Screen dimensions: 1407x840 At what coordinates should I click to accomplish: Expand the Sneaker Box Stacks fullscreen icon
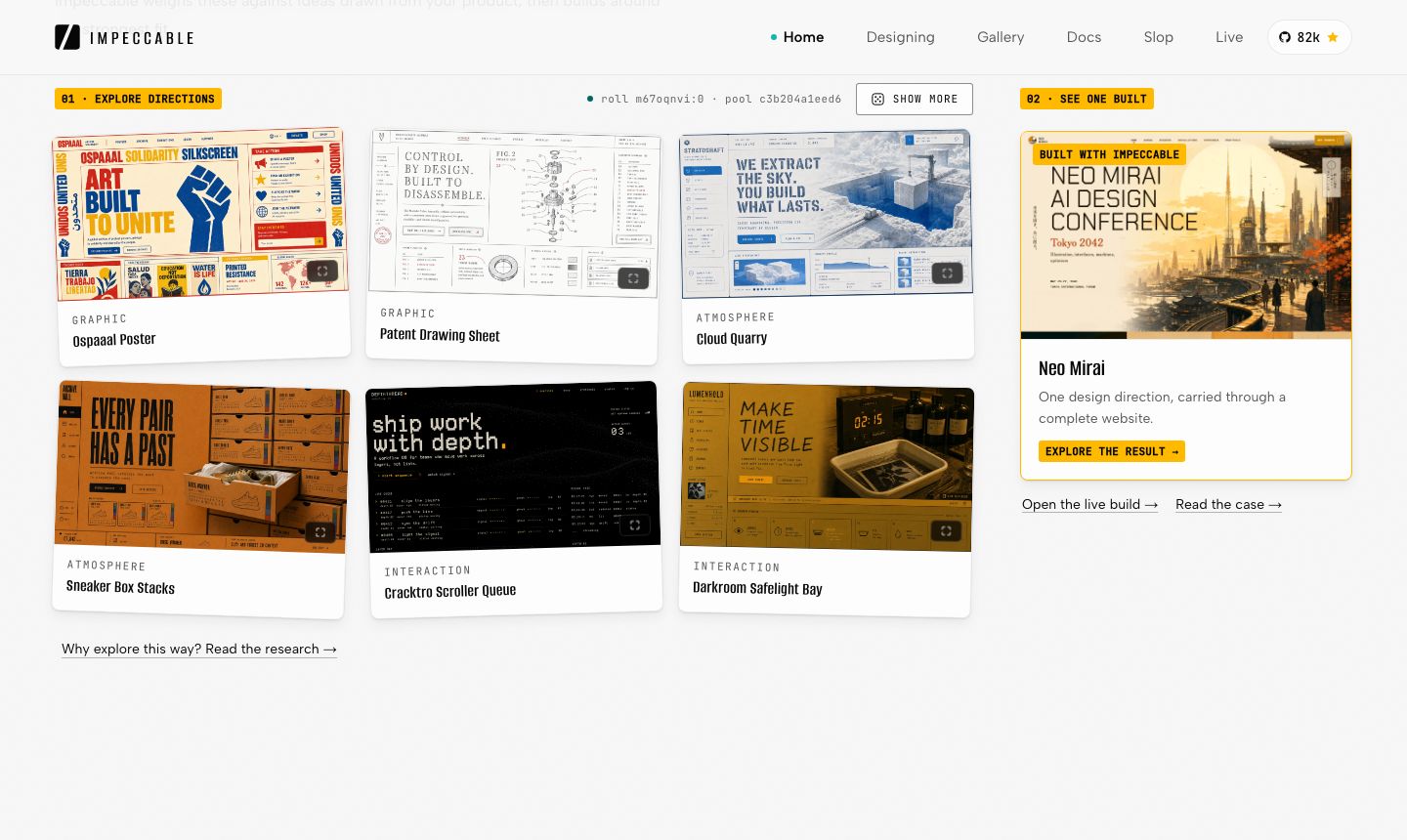(320, 532)
